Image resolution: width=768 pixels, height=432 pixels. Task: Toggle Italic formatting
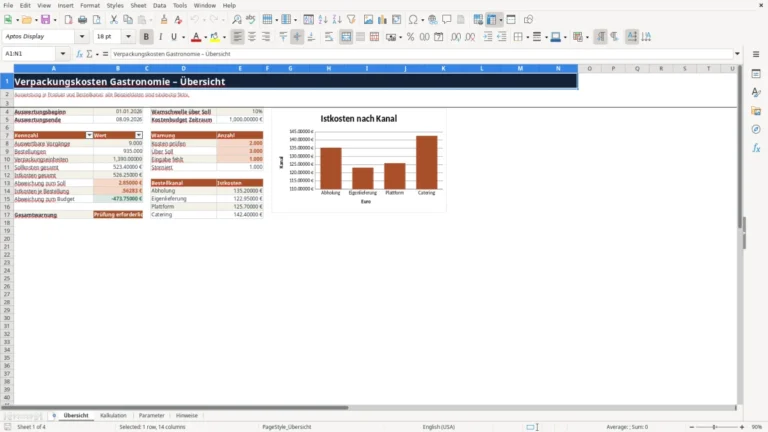click(x=160, y=37)
